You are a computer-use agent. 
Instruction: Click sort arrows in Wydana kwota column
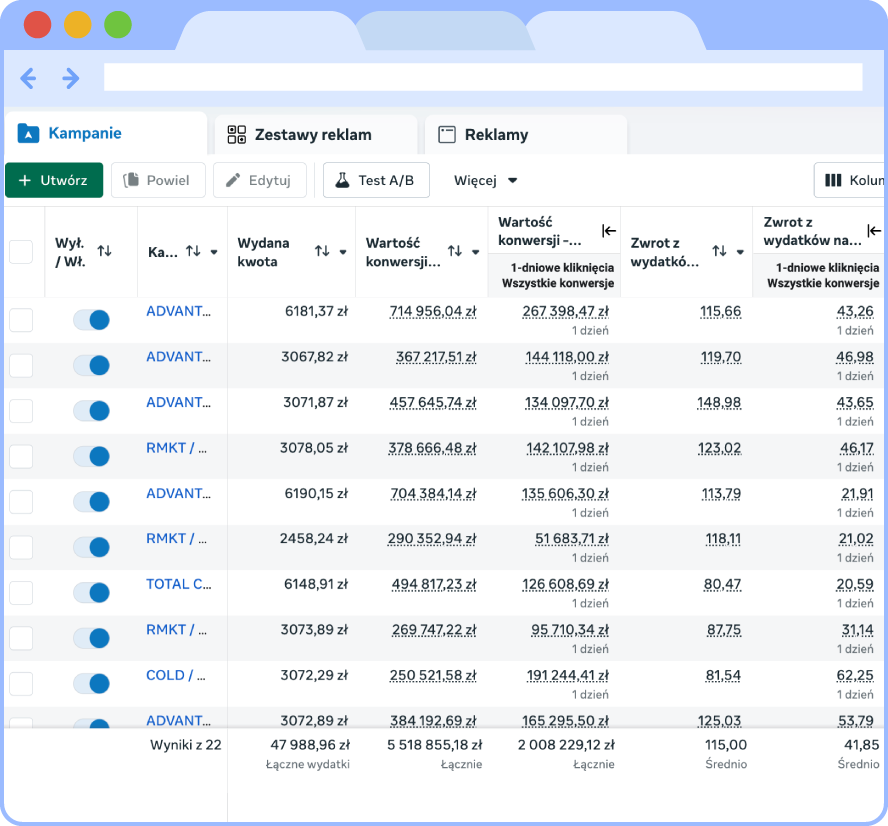pos(322,252)
